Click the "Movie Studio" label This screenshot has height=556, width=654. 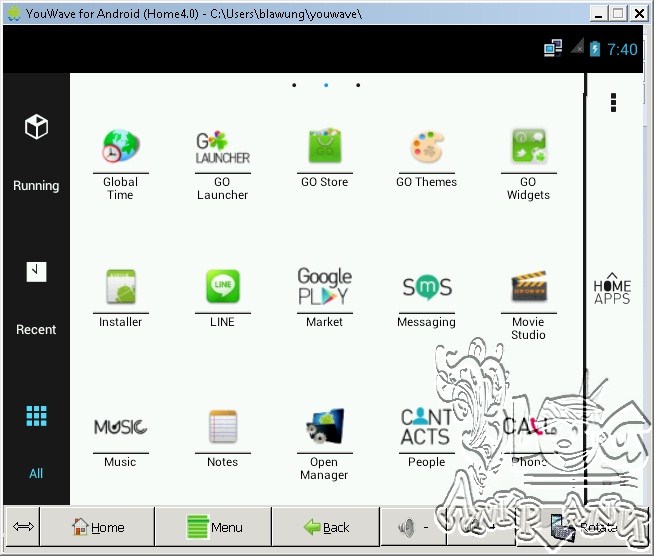(x=528, y=328)
